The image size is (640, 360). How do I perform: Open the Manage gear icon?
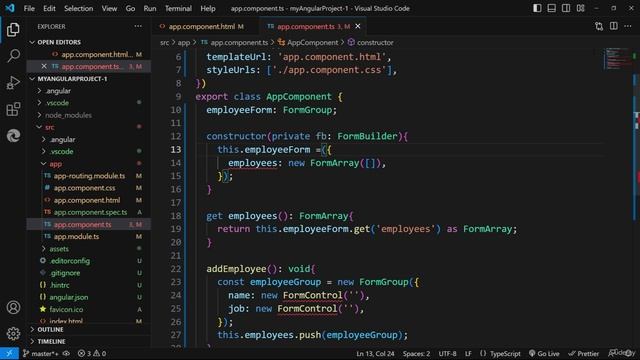tap(13, 333)
